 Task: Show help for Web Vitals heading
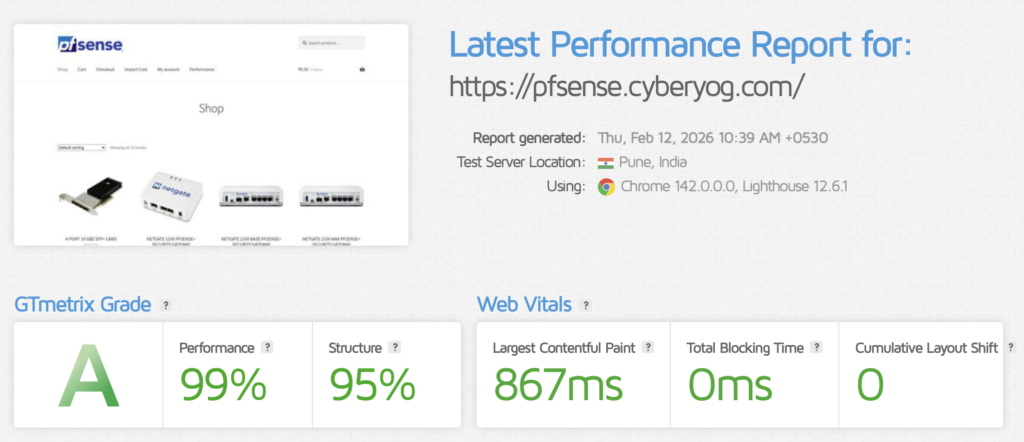585,304
